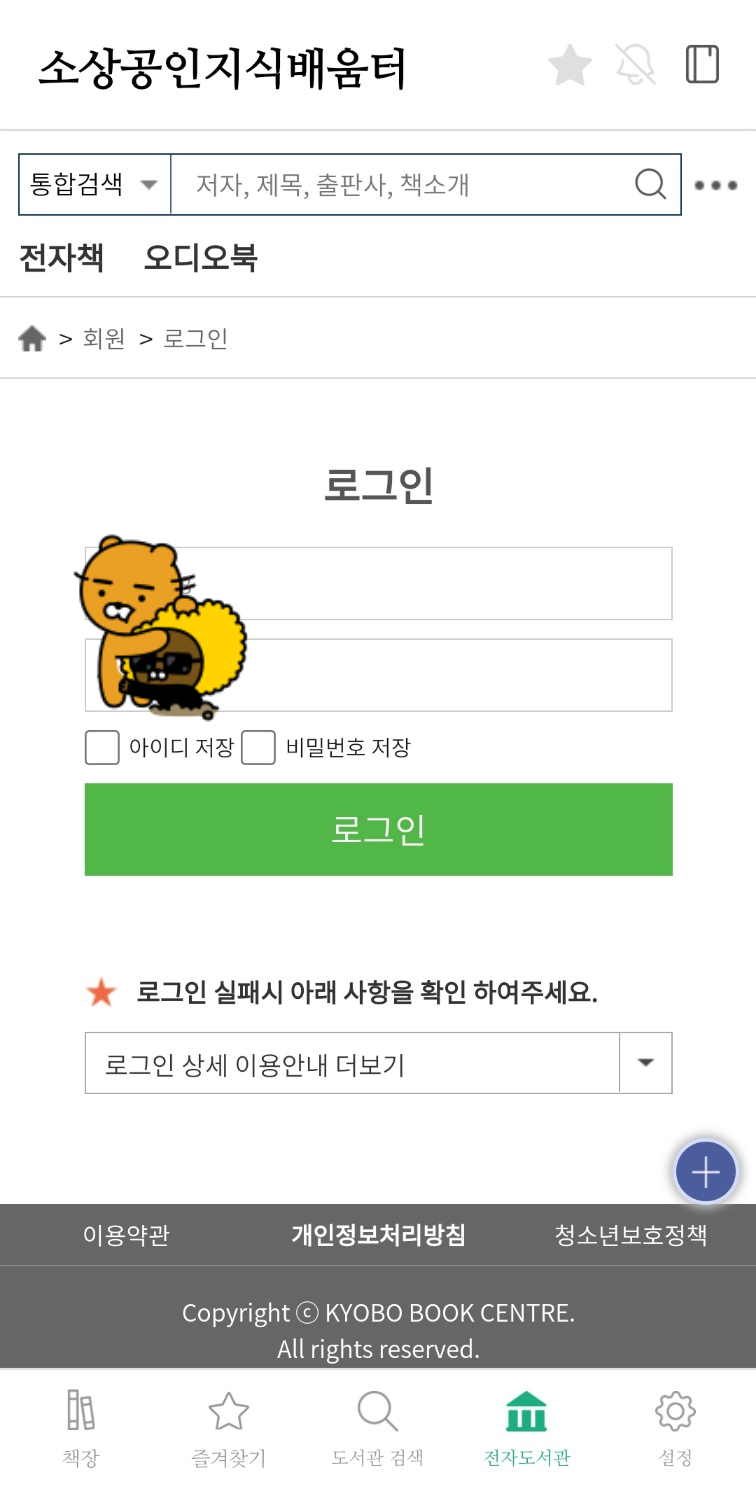The image size is (756, 1493).
Task: Tap the magnifier icon to search
Action: (650, 185)
